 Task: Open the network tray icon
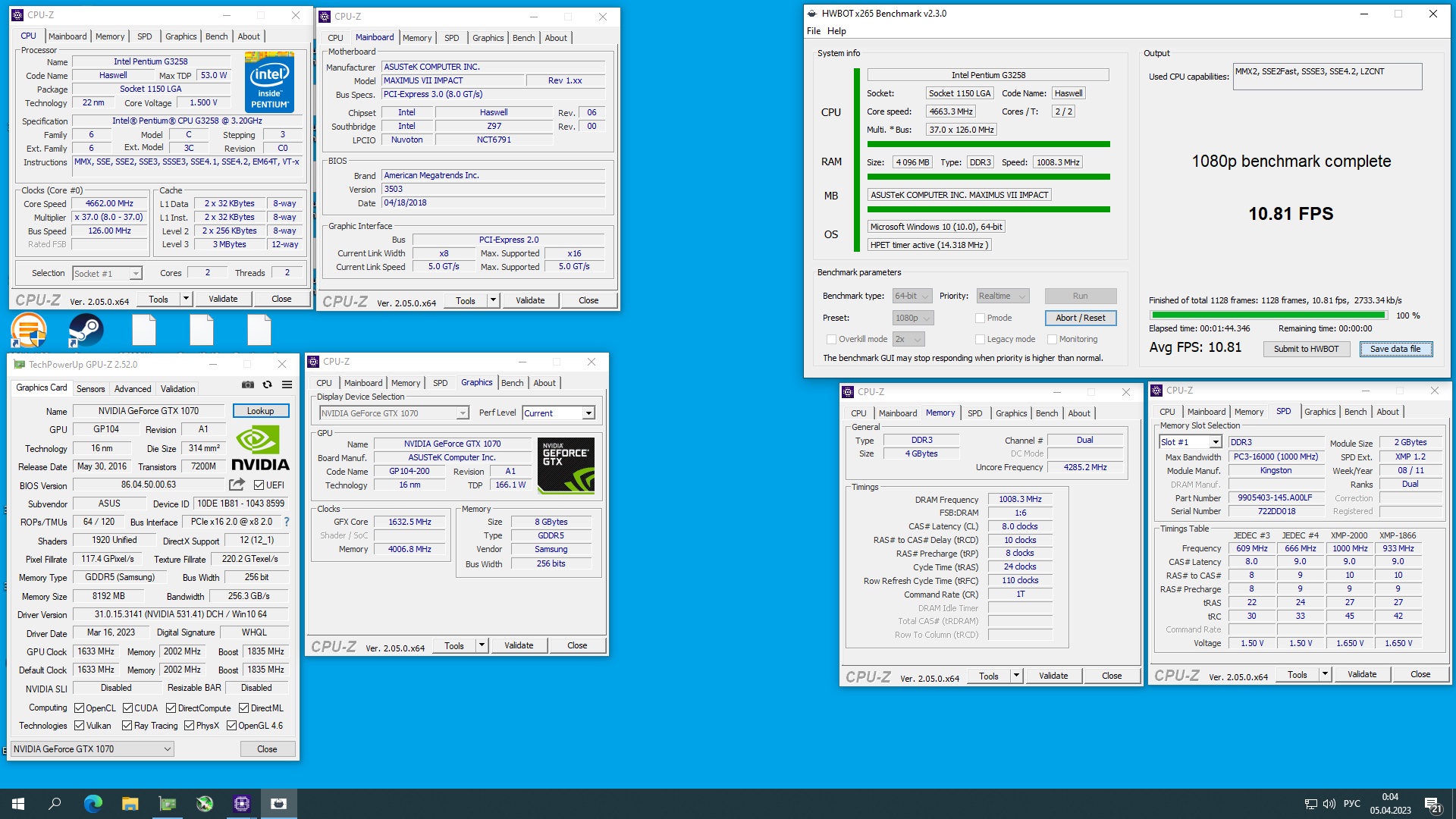(1310, 804)
